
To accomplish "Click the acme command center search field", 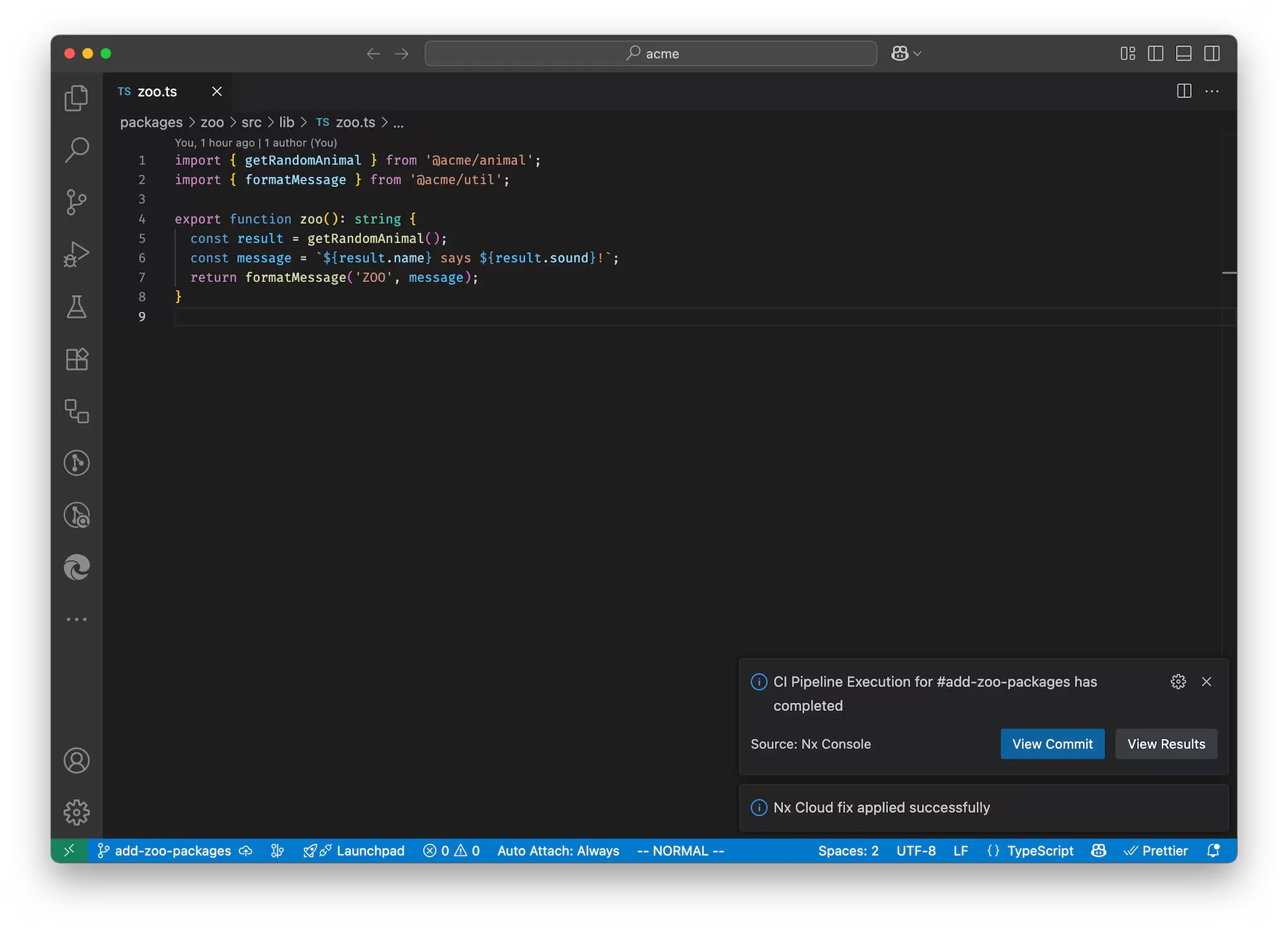I will tap(651, 53).
